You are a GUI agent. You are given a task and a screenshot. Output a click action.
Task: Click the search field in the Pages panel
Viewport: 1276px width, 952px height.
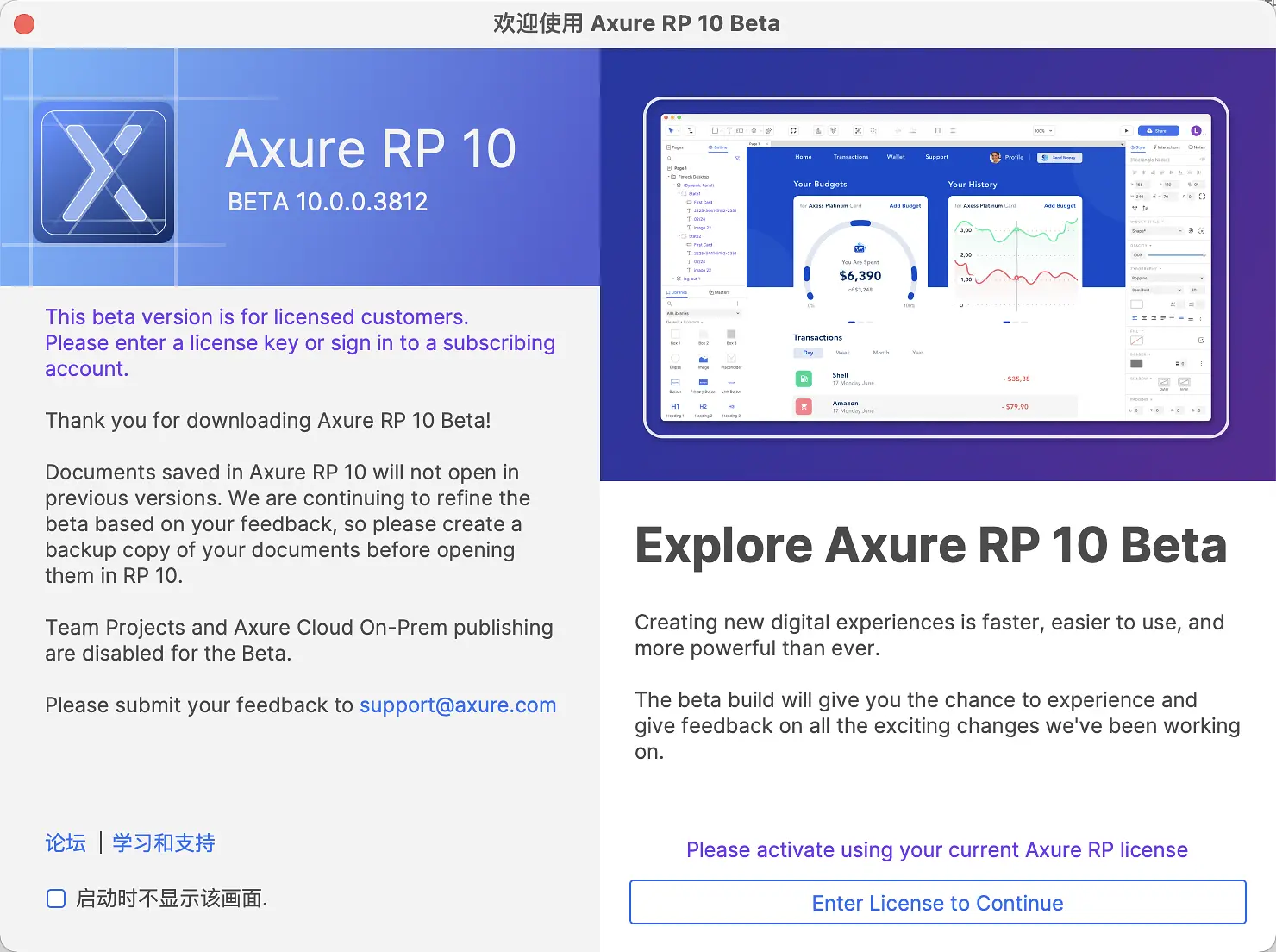[690, 159]
